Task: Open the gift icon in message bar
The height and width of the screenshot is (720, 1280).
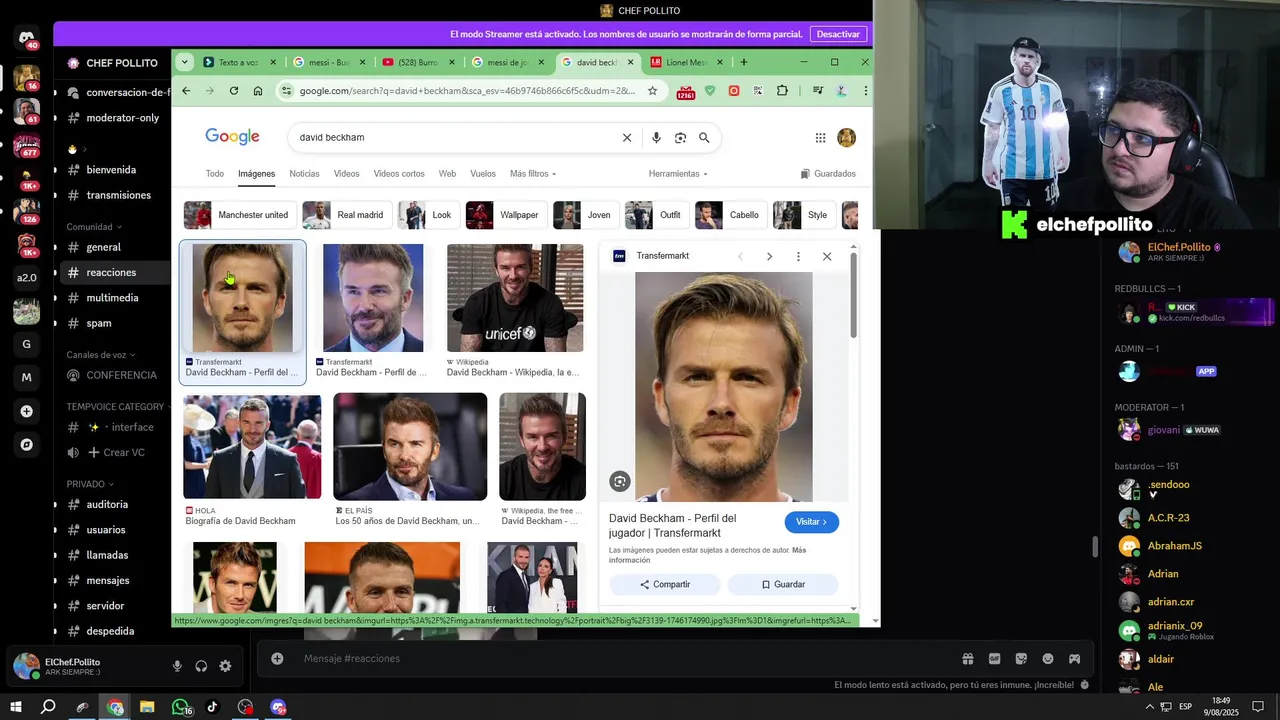Action: 968,658
